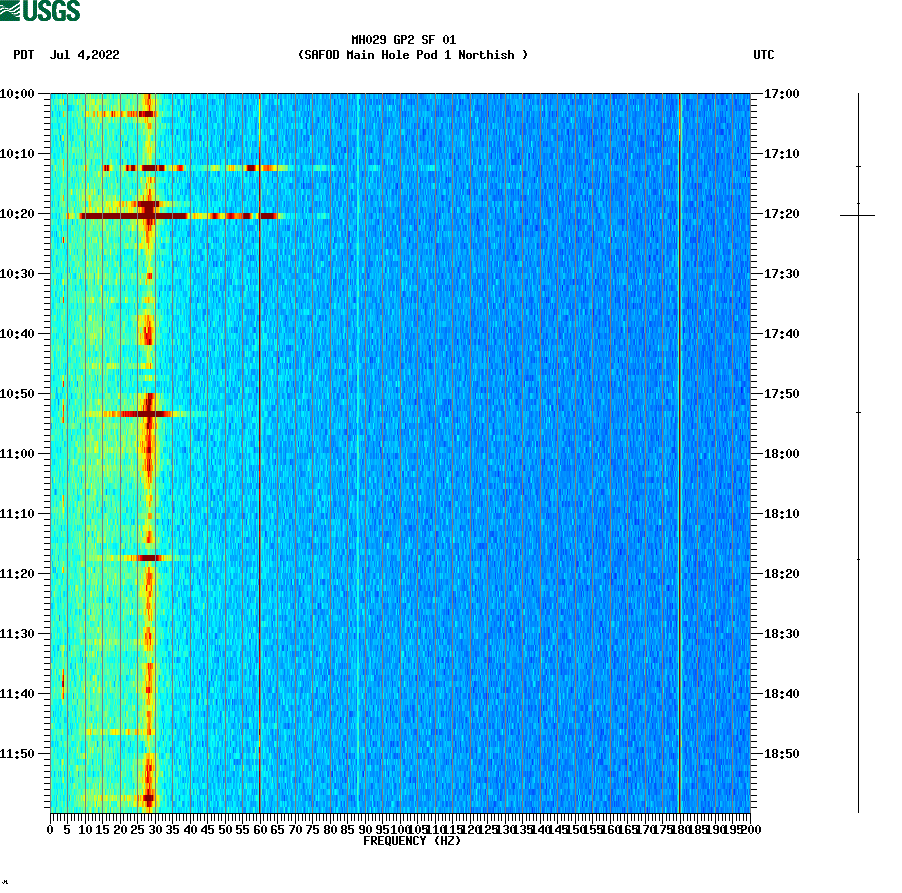Click the intense red band near 10:20
This screenshot has width=902, height=893.
click(x=150, y=214)
